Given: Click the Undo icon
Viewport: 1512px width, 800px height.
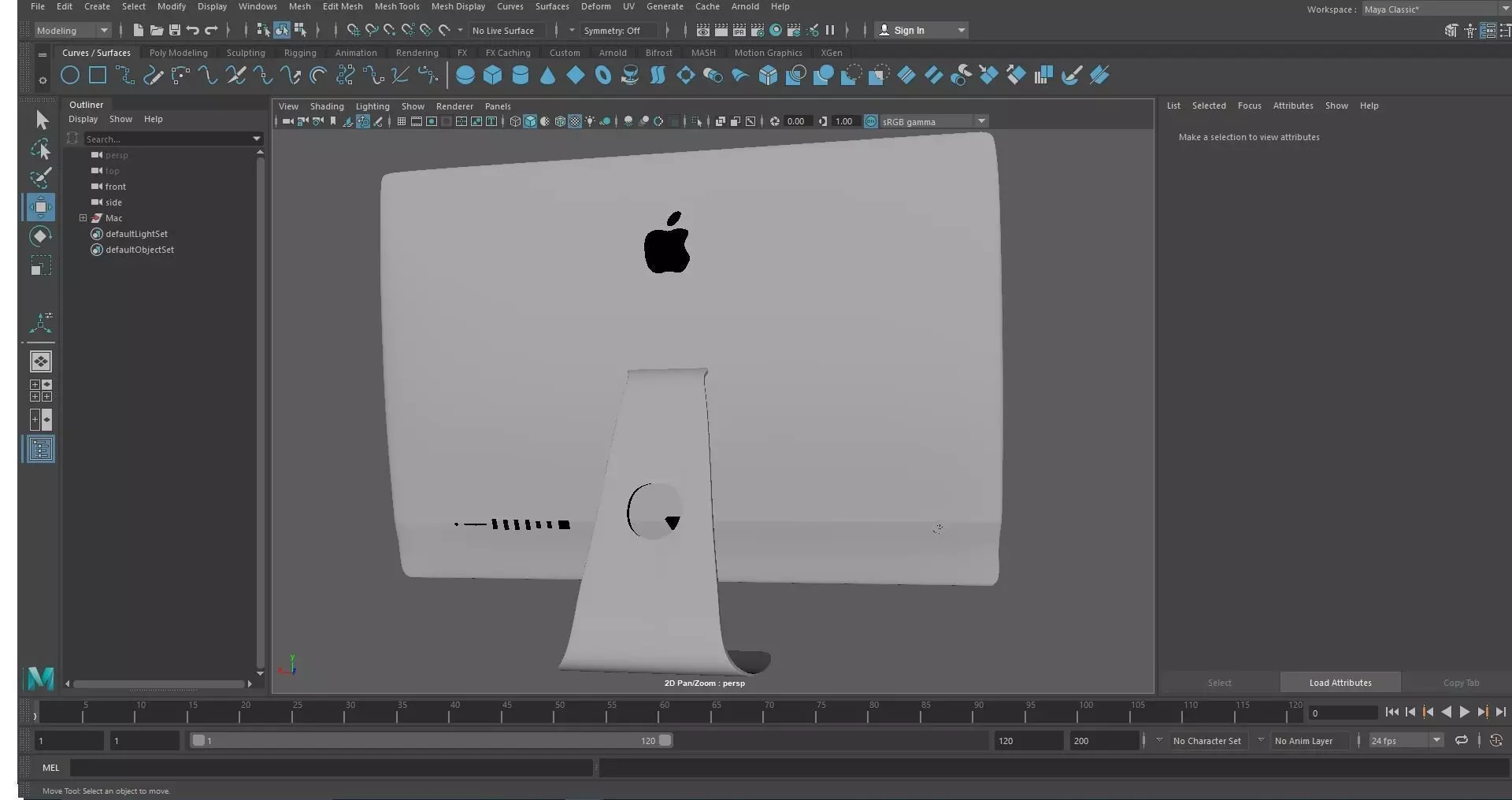Looking at the screenshot, I should click(193, 30).
